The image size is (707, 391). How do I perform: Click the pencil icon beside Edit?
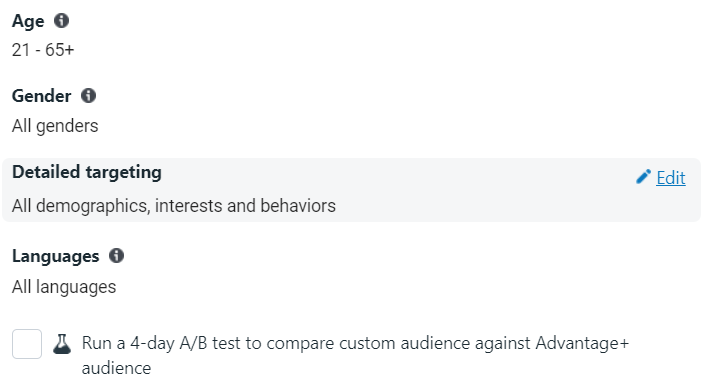tap(643, 177)
